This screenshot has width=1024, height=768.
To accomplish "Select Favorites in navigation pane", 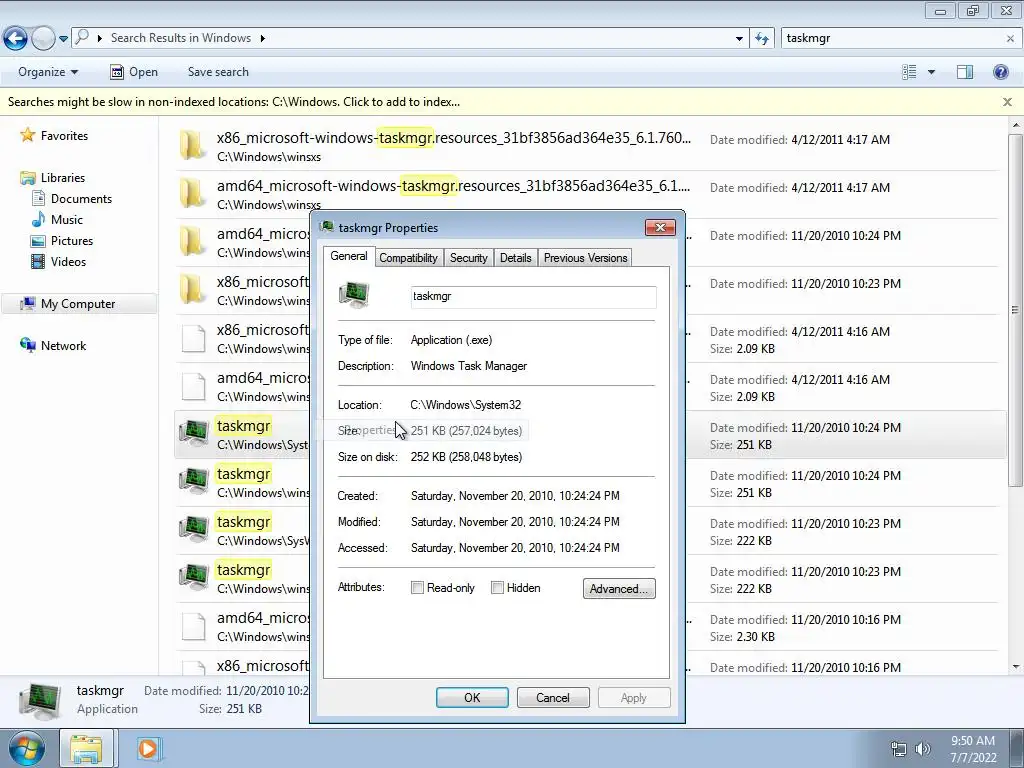I will pos(64,135).
